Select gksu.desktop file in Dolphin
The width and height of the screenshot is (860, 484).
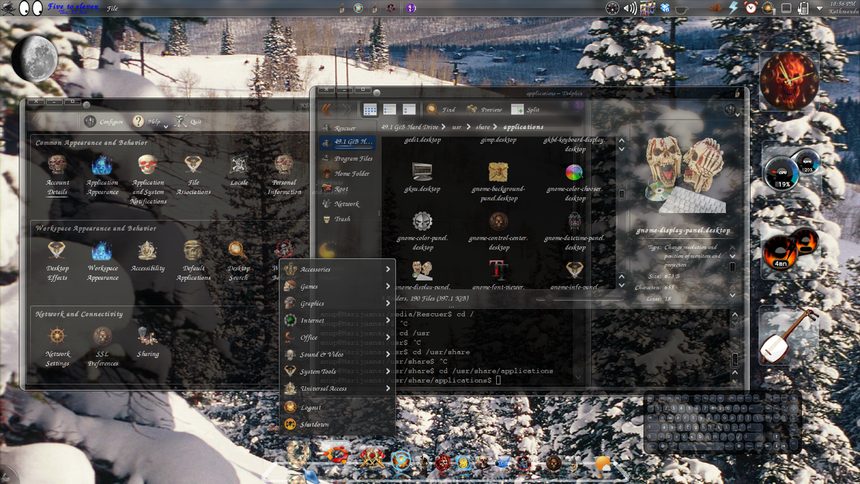[422, 178]
